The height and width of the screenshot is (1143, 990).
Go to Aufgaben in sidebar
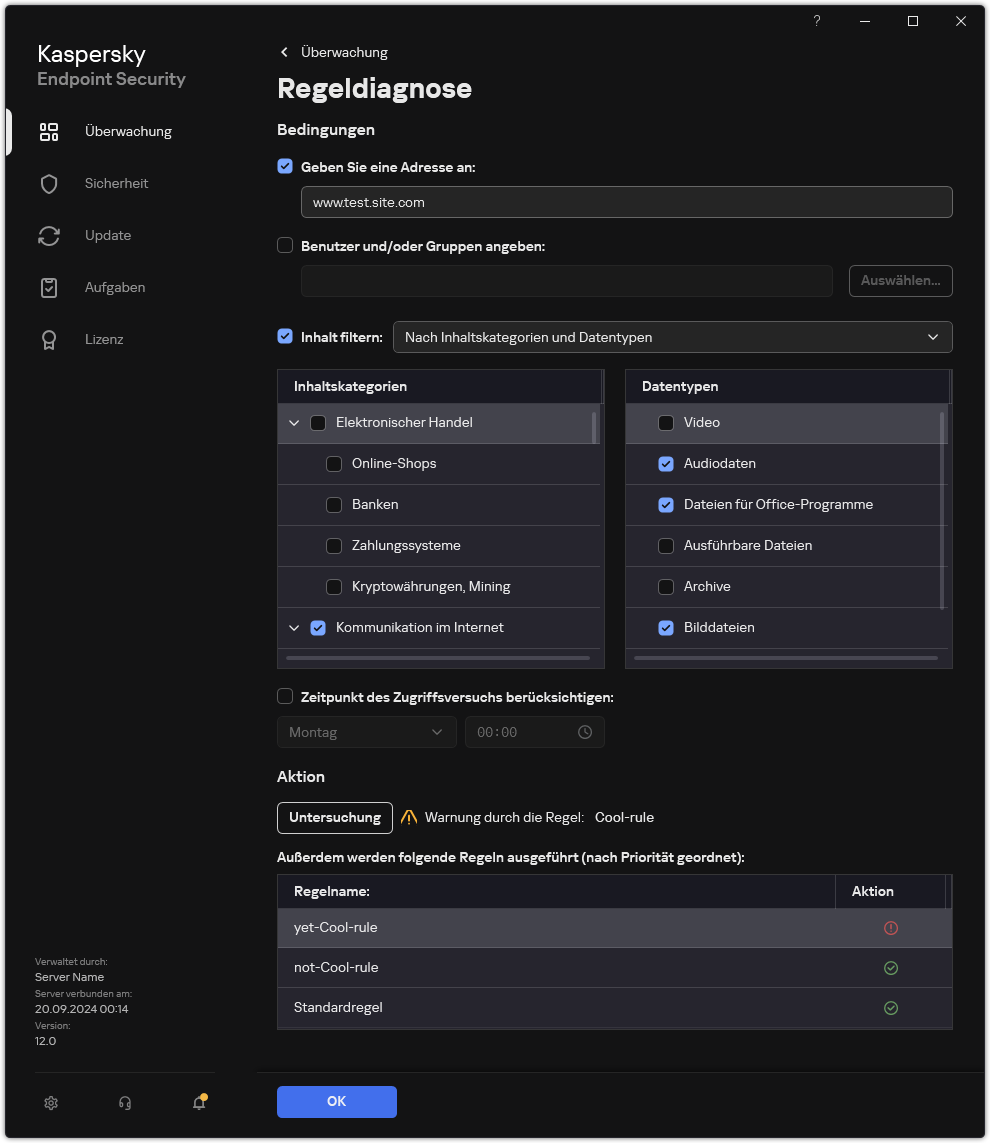pyautogui.click(x=114, y=287)
